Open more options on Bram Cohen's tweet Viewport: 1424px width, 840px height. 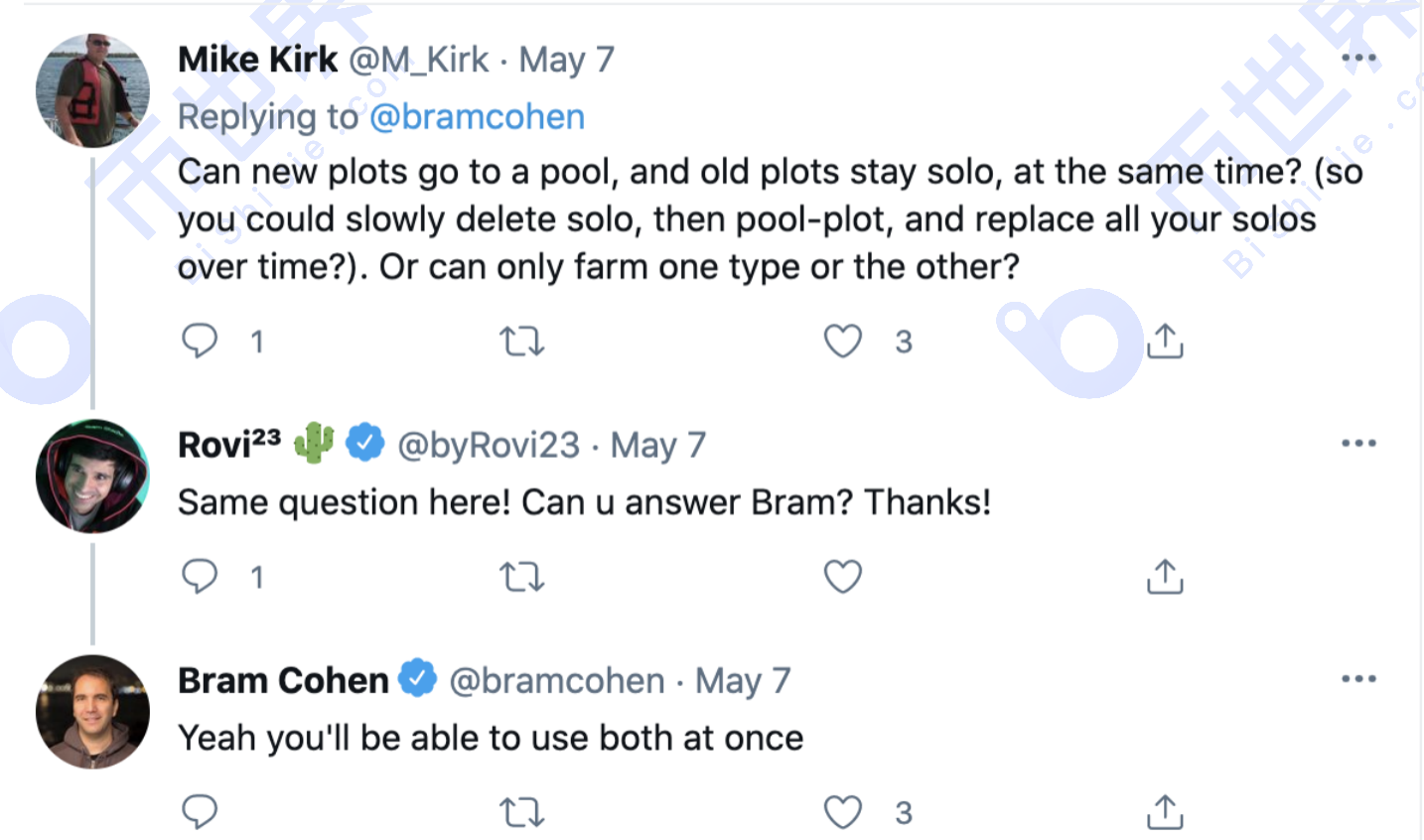pyautogui.click(x=1358, y=679)
